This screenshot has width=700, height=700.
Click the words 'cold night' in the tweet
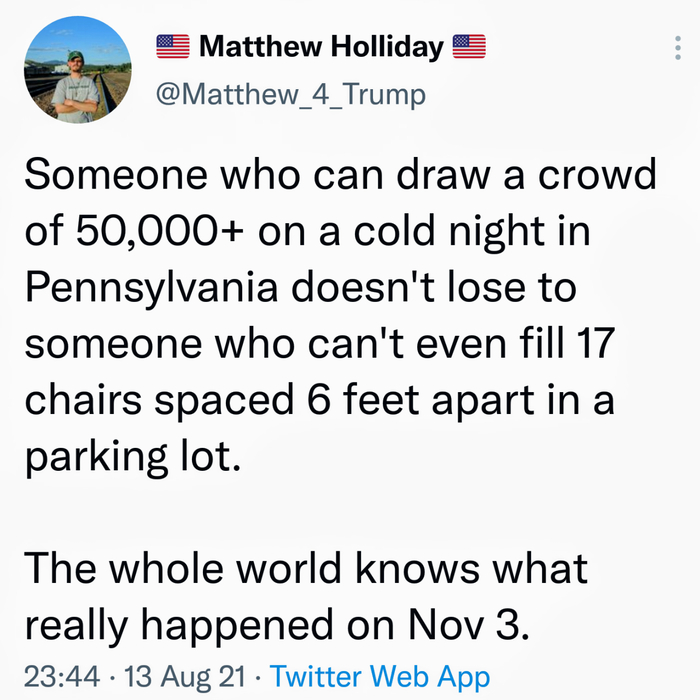point(446,233)
